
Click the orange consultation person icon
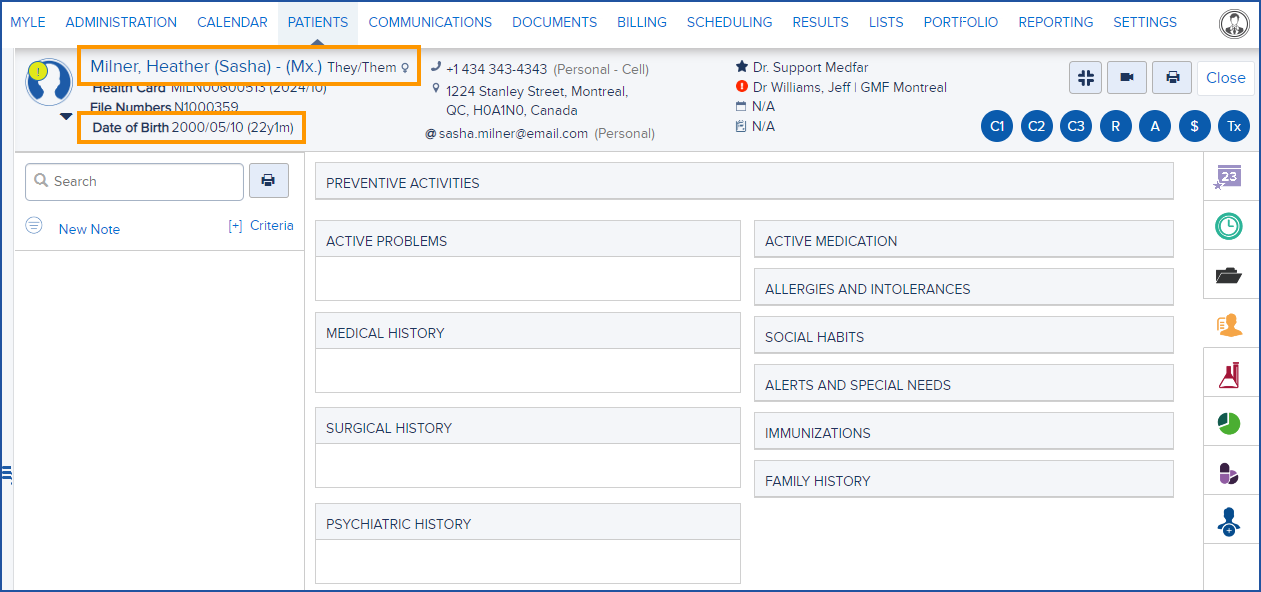click(1231, 323)
